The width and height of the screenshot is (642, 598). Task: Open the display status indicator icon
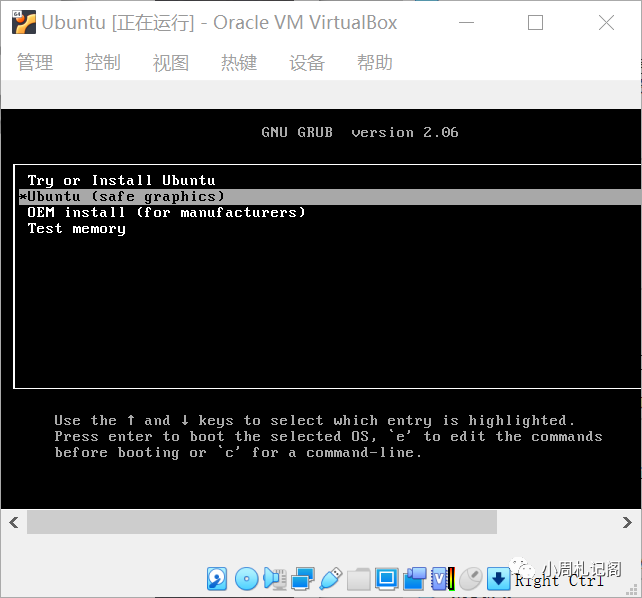[x=386, y=579]
